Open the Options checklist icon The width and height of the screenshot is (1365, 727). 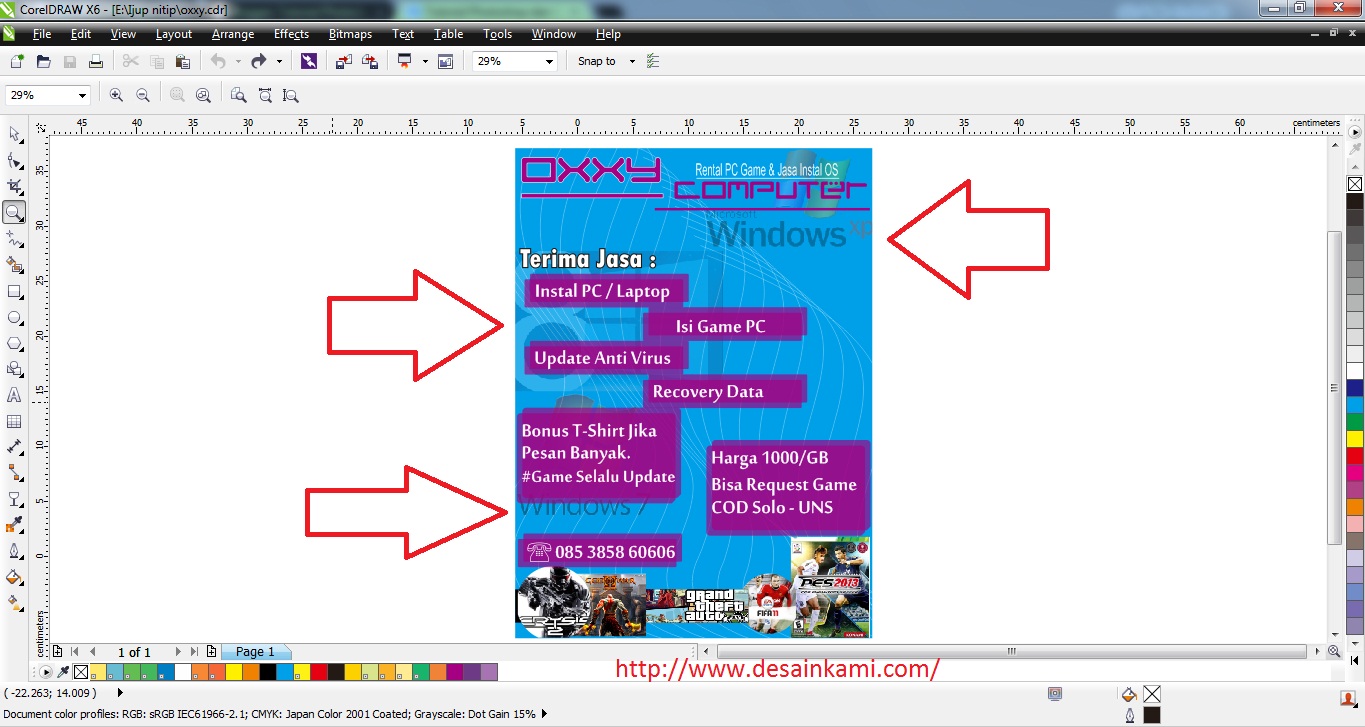click(653, 61)
